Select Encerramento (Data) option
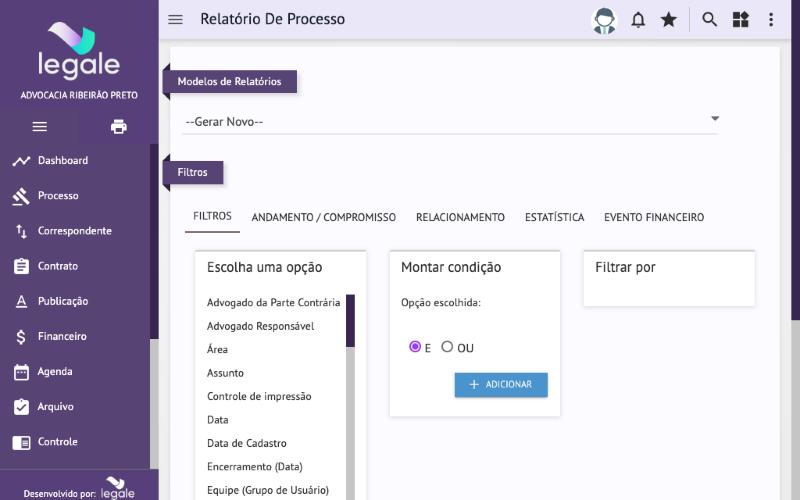This screenshot has width=800, height=500. (255, 467)
